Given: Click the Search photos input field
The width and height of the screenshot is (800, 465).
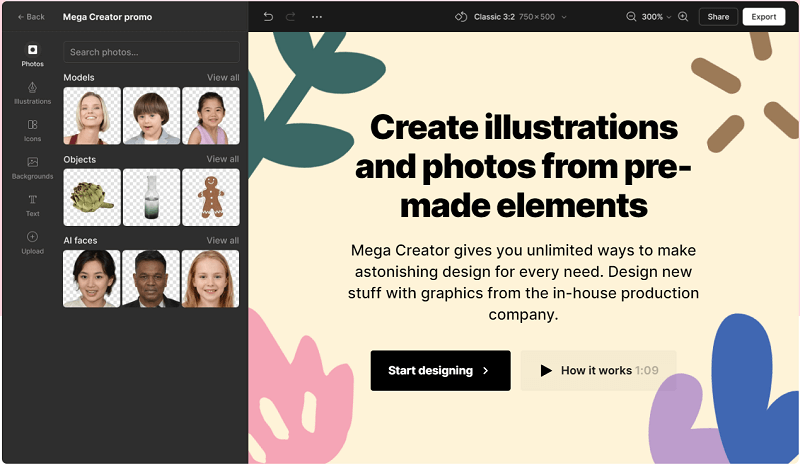Looking at the screenshot, I should pos(151,52).
